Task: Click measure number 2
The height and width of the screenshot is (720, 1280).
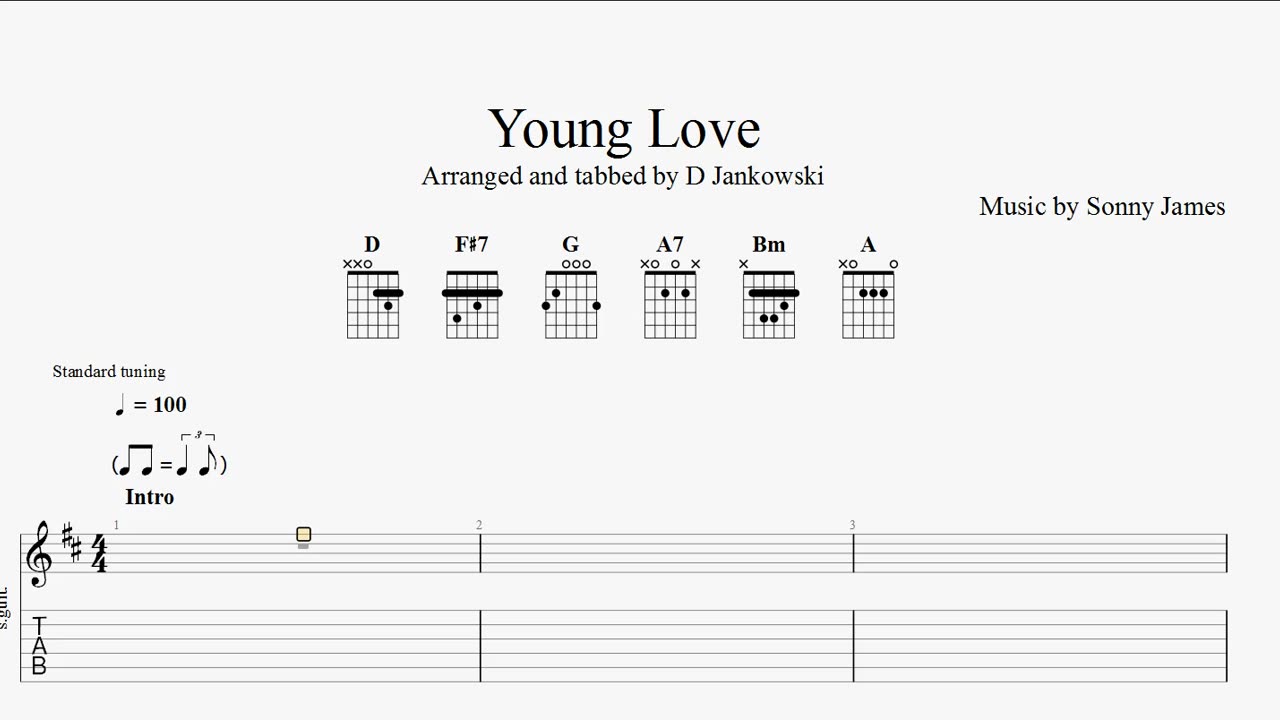Action: tap(479, 525)
